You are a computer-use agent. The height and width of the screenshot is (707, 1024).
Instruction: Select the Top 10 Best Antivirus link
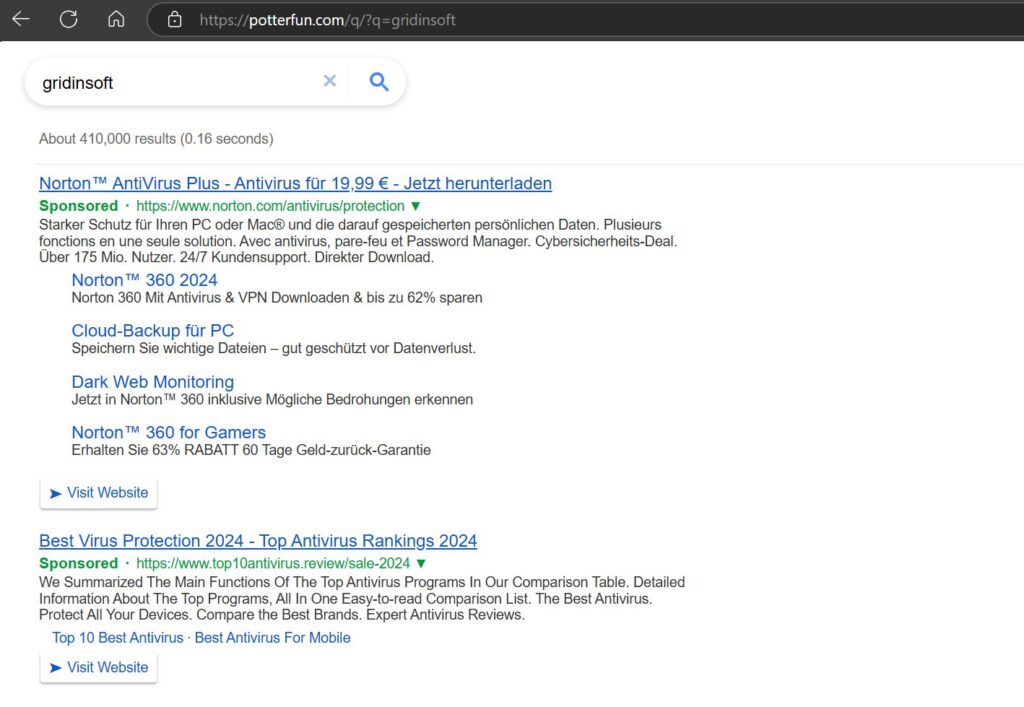[x=117, y=637]
